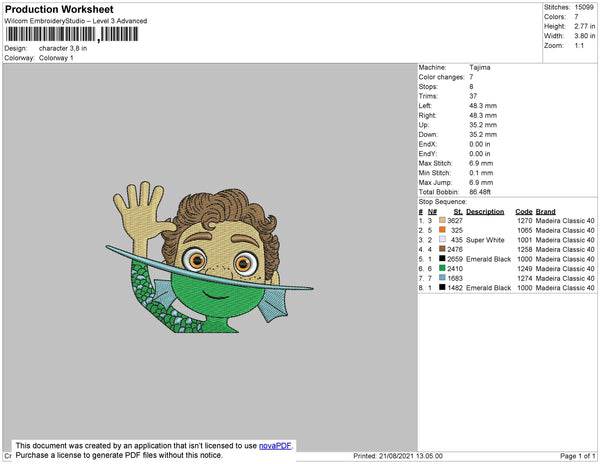The width and height of the screenshot is (600, 464).
Task: Click the Width value '3.80 in'
Action: 585,36
